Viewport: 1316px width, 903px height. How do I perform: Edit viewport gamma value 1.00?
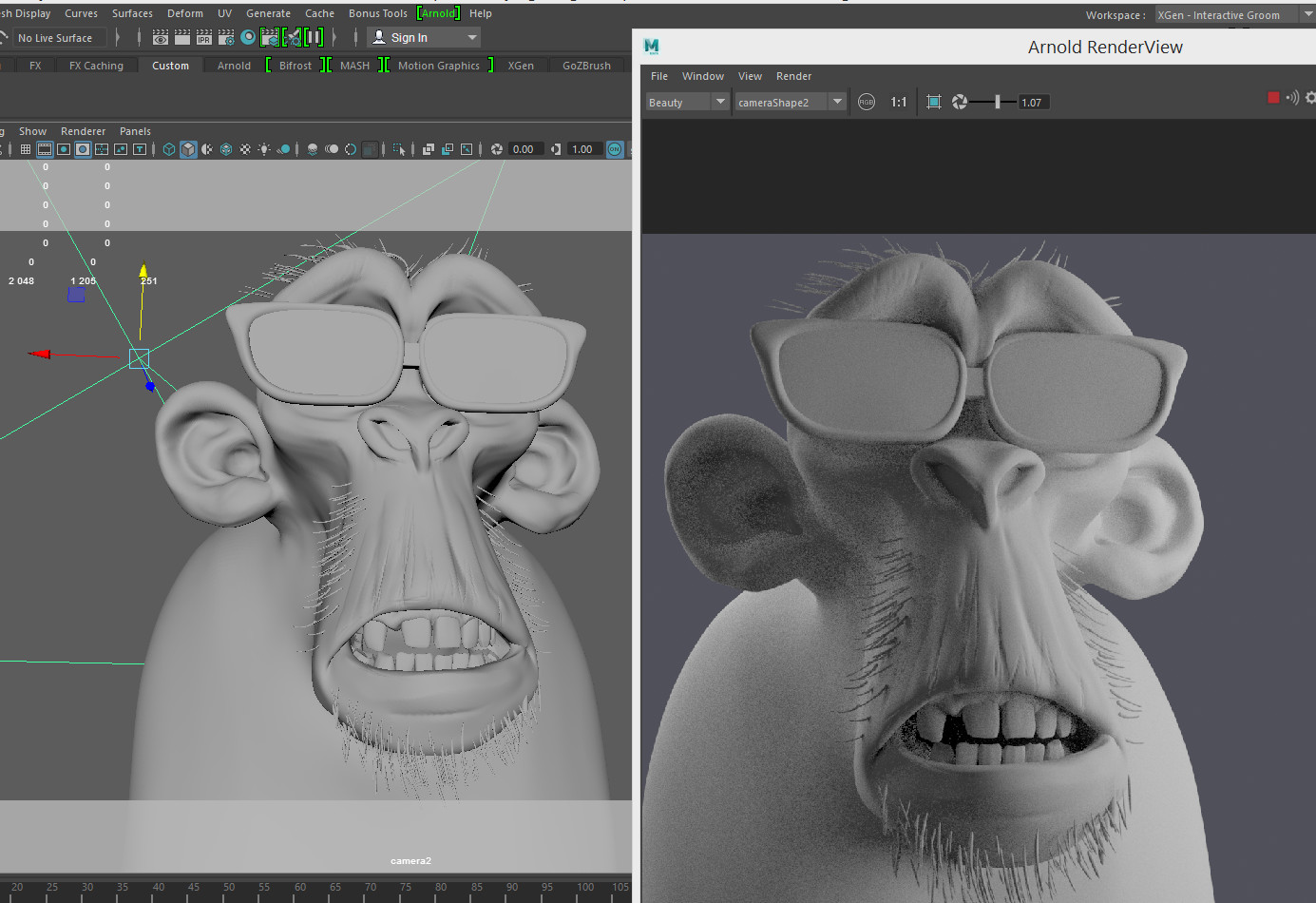tap(584, 149)
